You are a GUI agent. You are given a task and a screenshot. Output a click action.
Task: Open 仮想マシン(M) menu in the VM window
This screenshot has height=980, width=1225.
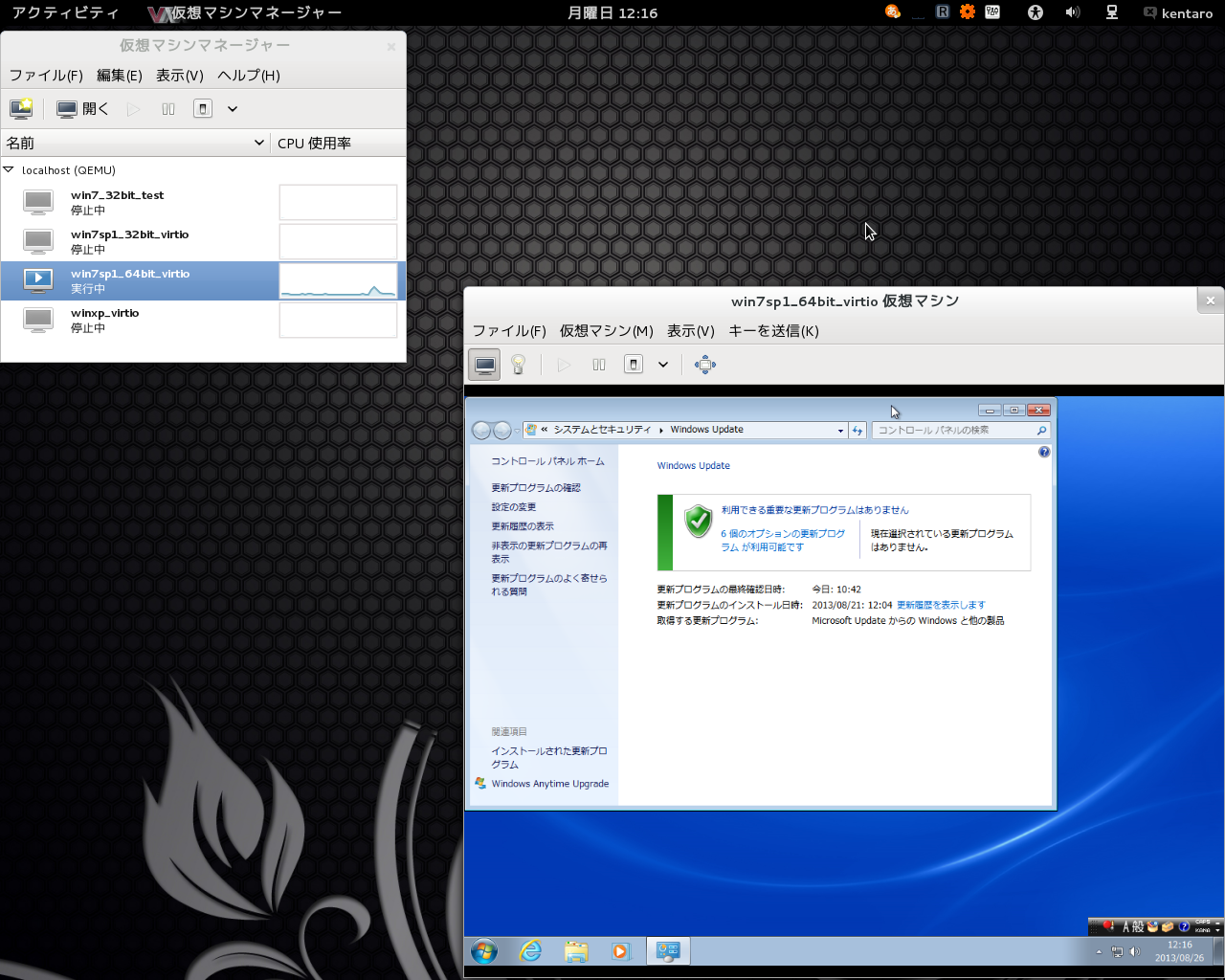[x=607, y=330]
